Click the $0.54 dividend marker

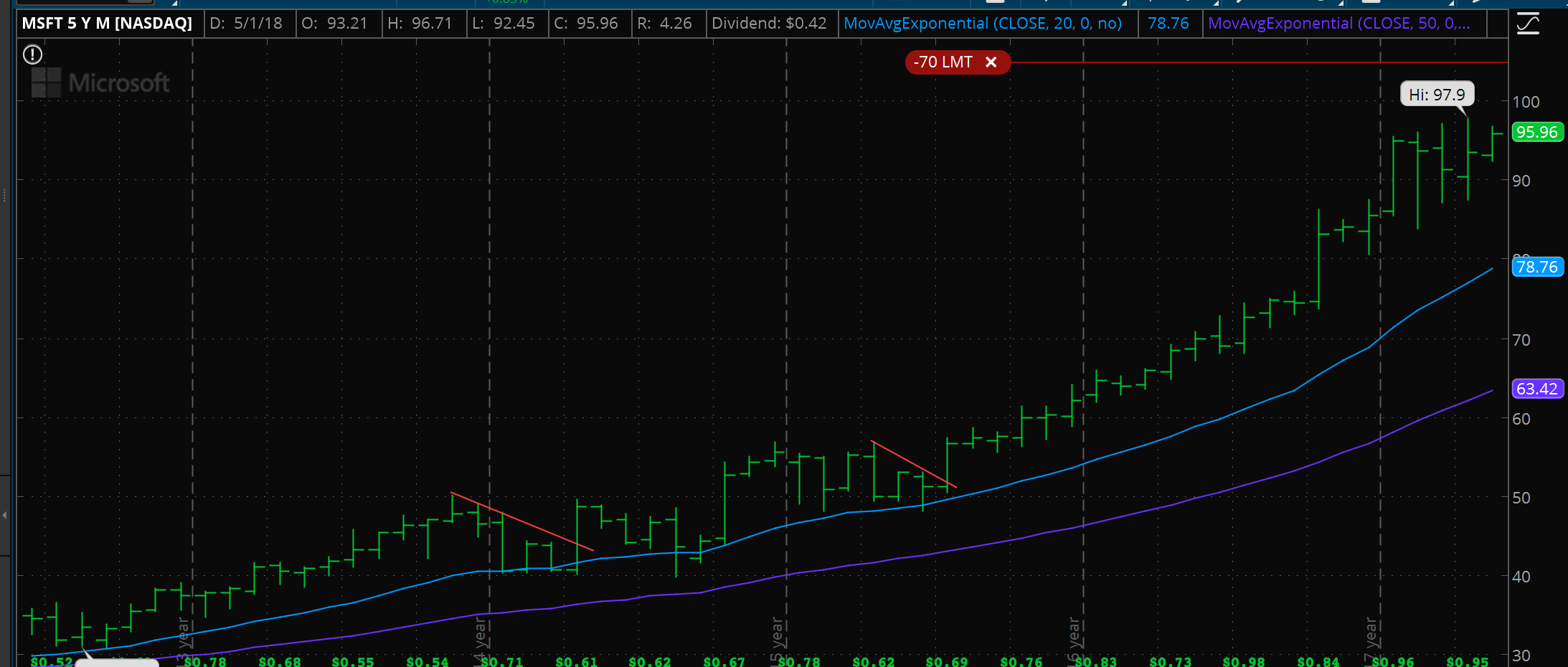[428, 661]
